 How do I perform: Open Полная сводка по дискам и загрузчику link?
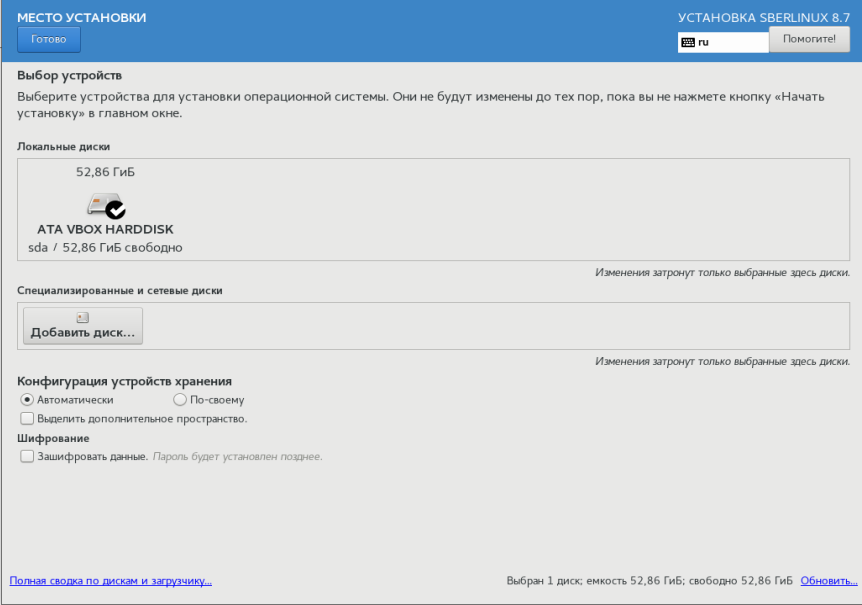(110, 581)
